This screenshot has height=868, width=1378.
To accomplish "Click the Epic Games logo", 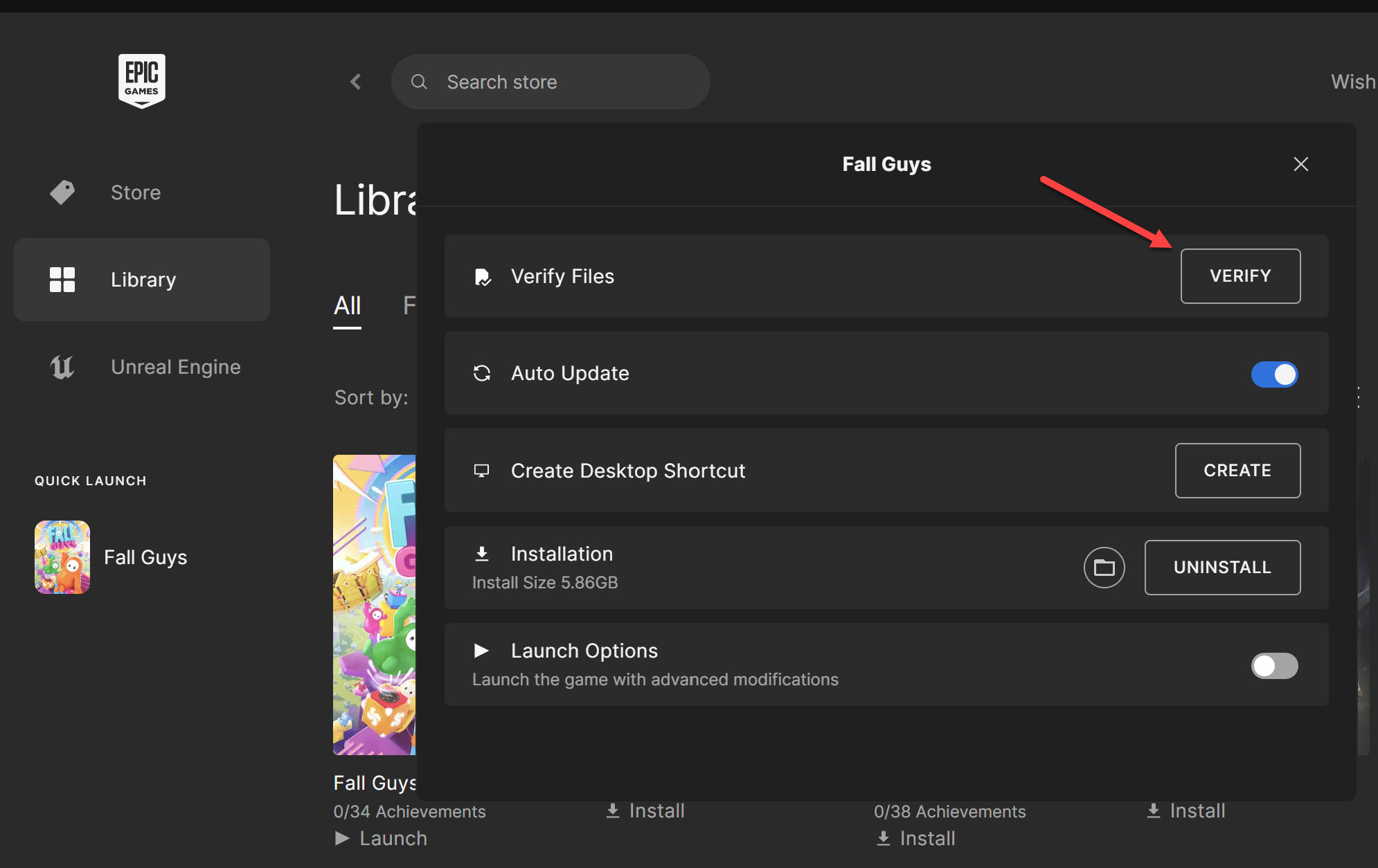I will (141, 81).
